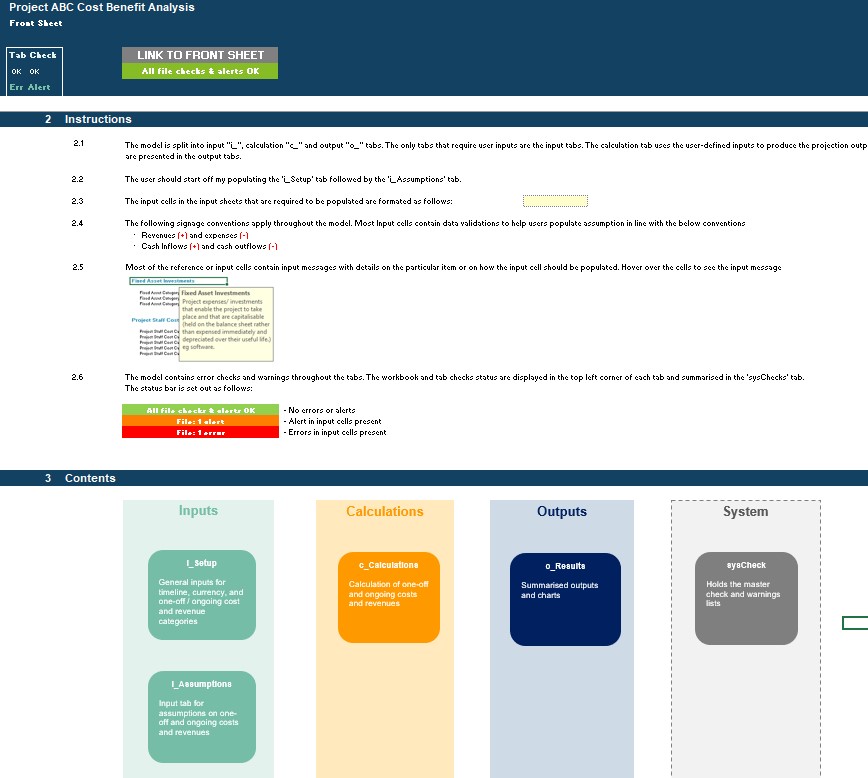Click the orange 'File: 1 alert' status bar
The width and height of the screenshot is (868, 778).
coord(200,421)
